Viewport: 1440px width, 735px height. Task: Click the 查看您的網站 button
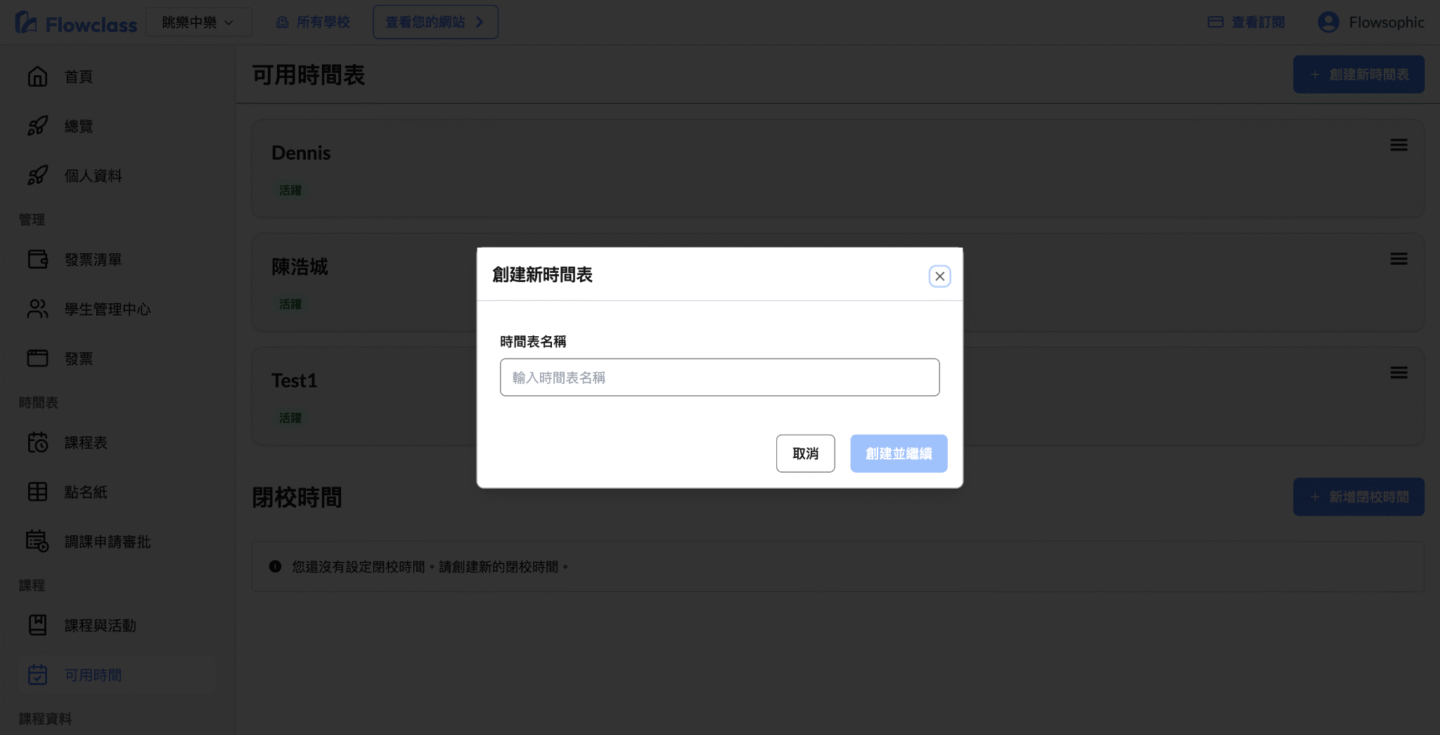coord(435,22)
